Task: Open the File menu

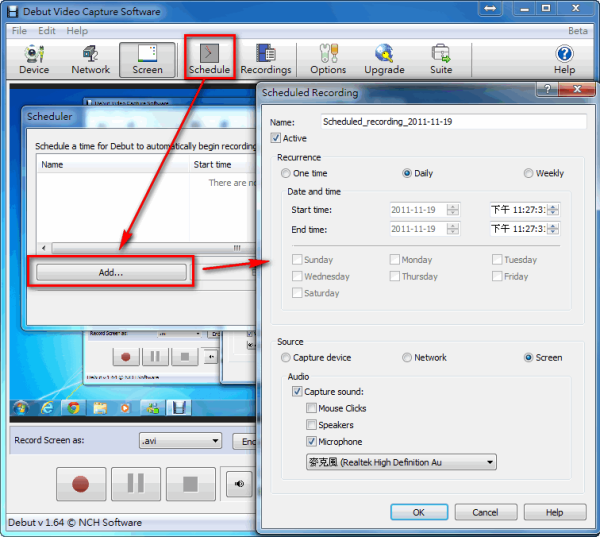Action: pyautogui.click(x=19, y=31)
